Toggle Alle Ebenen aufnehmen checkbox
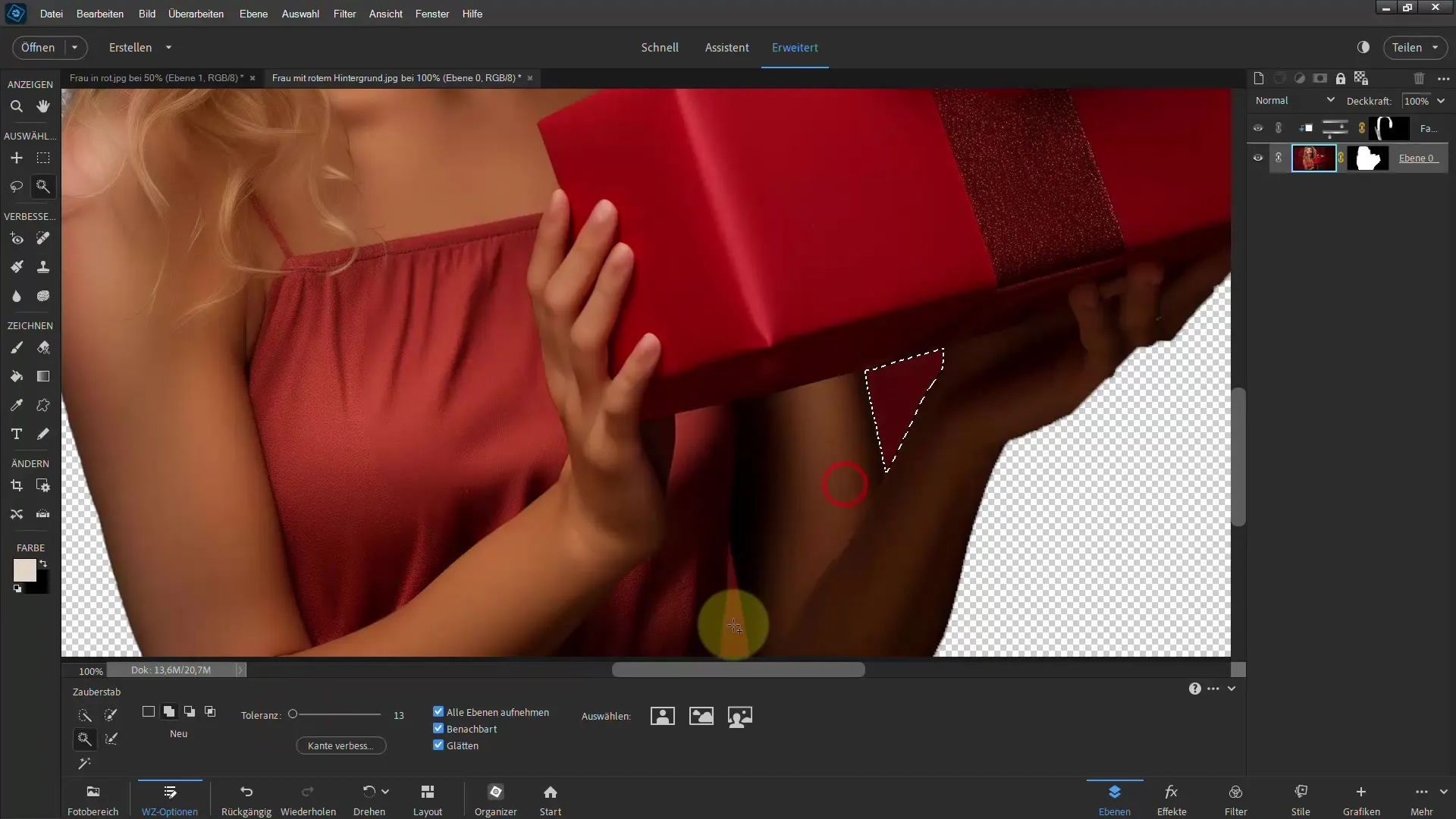This screenshot has height=819, width=1456. (438, 711)
